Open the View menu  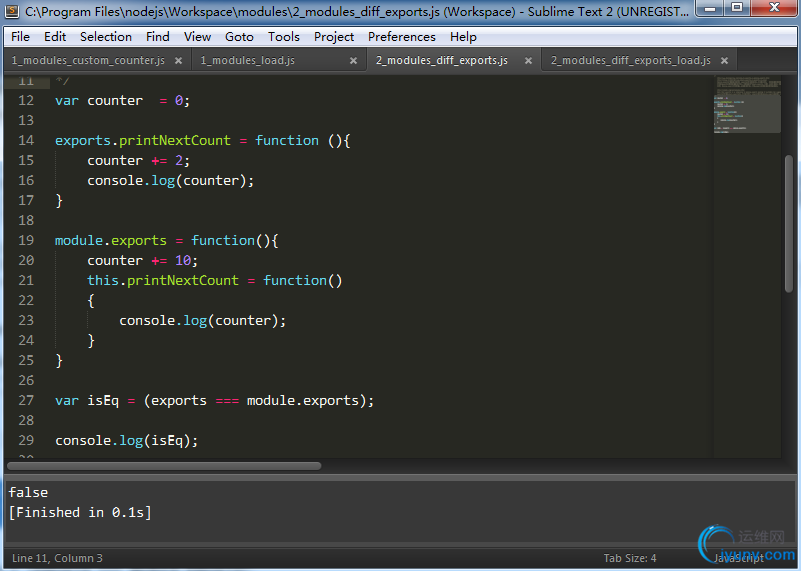tap(197, 37)
